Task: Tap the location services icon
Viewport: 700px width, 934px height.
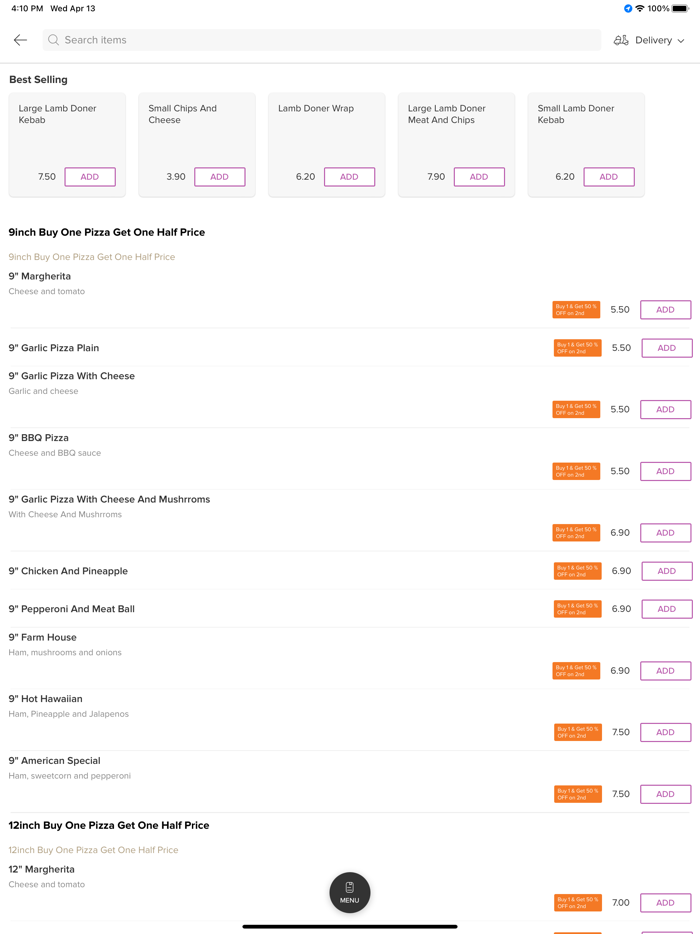Action: point(628,8)
